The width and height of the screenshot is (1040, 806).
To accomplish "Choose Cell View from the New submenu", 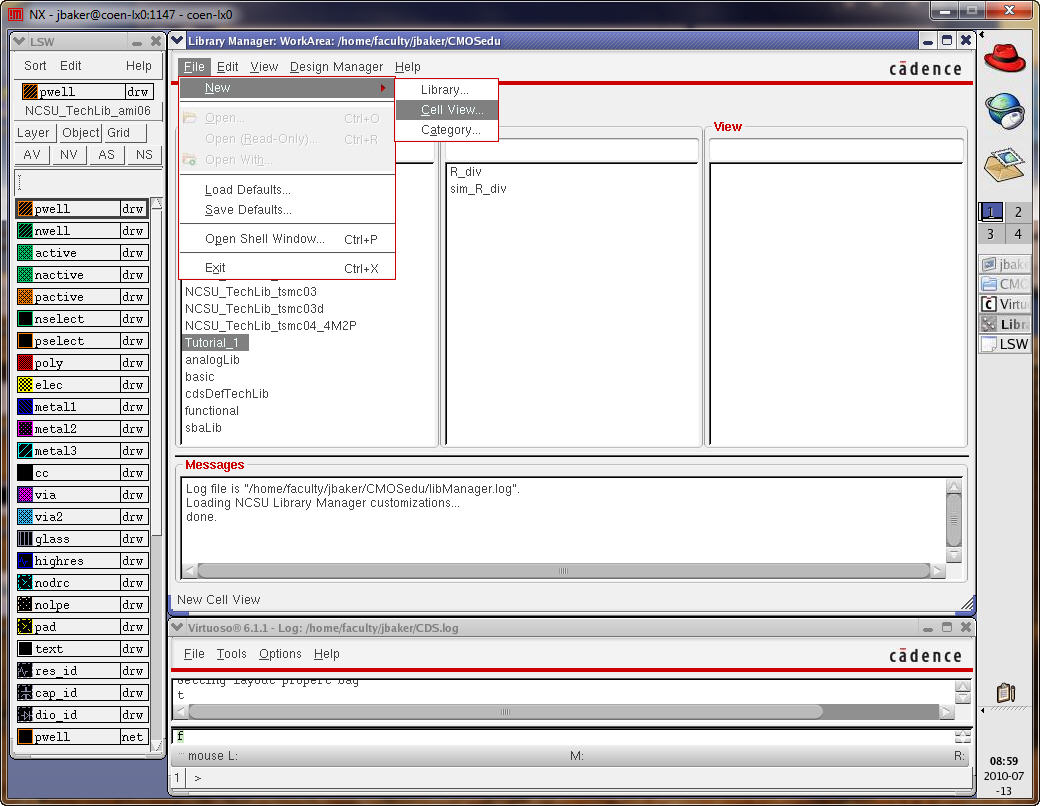I will point(452,110).
